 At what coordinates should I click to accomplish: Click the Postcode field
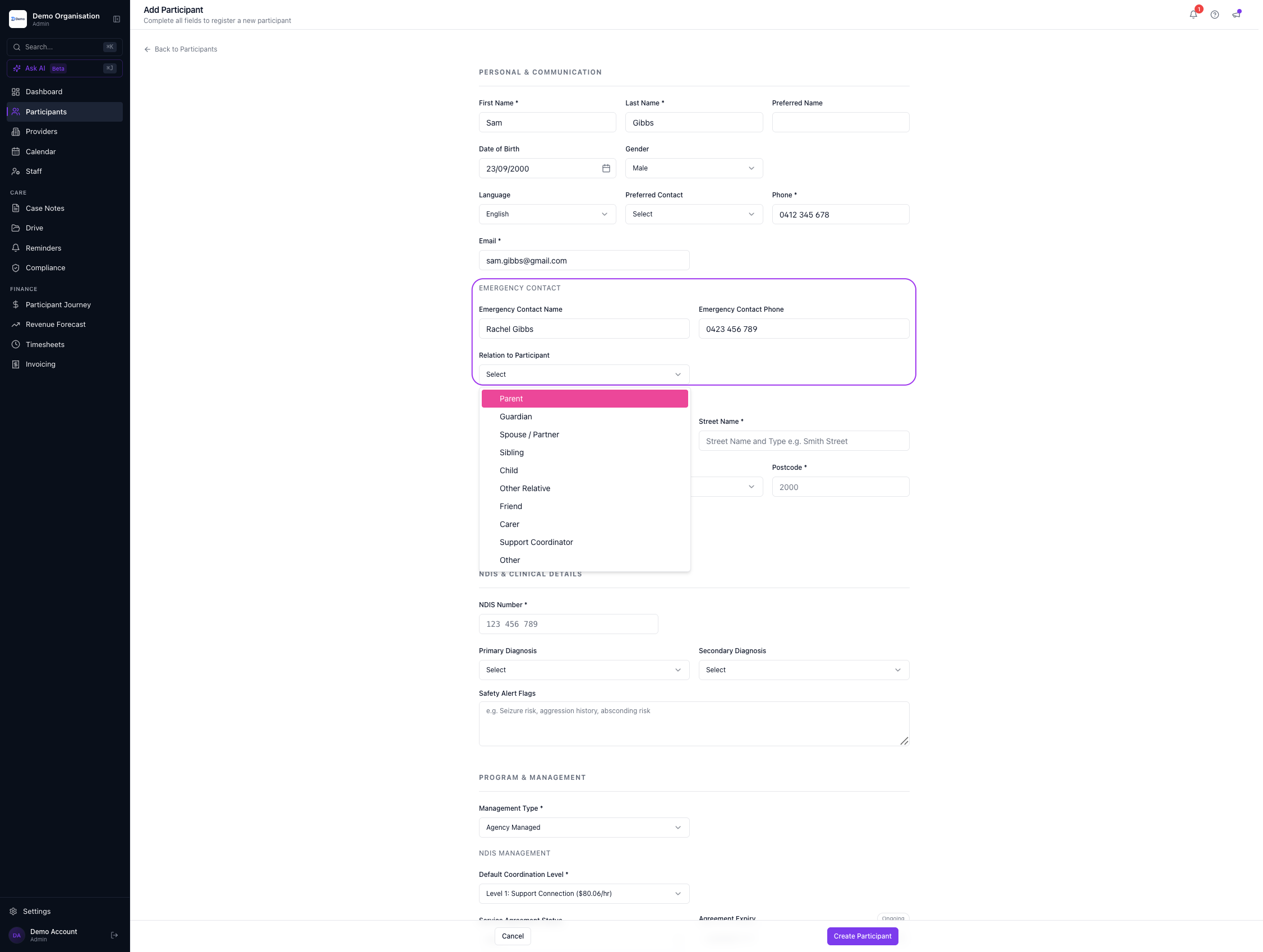(x=840, y=487)
